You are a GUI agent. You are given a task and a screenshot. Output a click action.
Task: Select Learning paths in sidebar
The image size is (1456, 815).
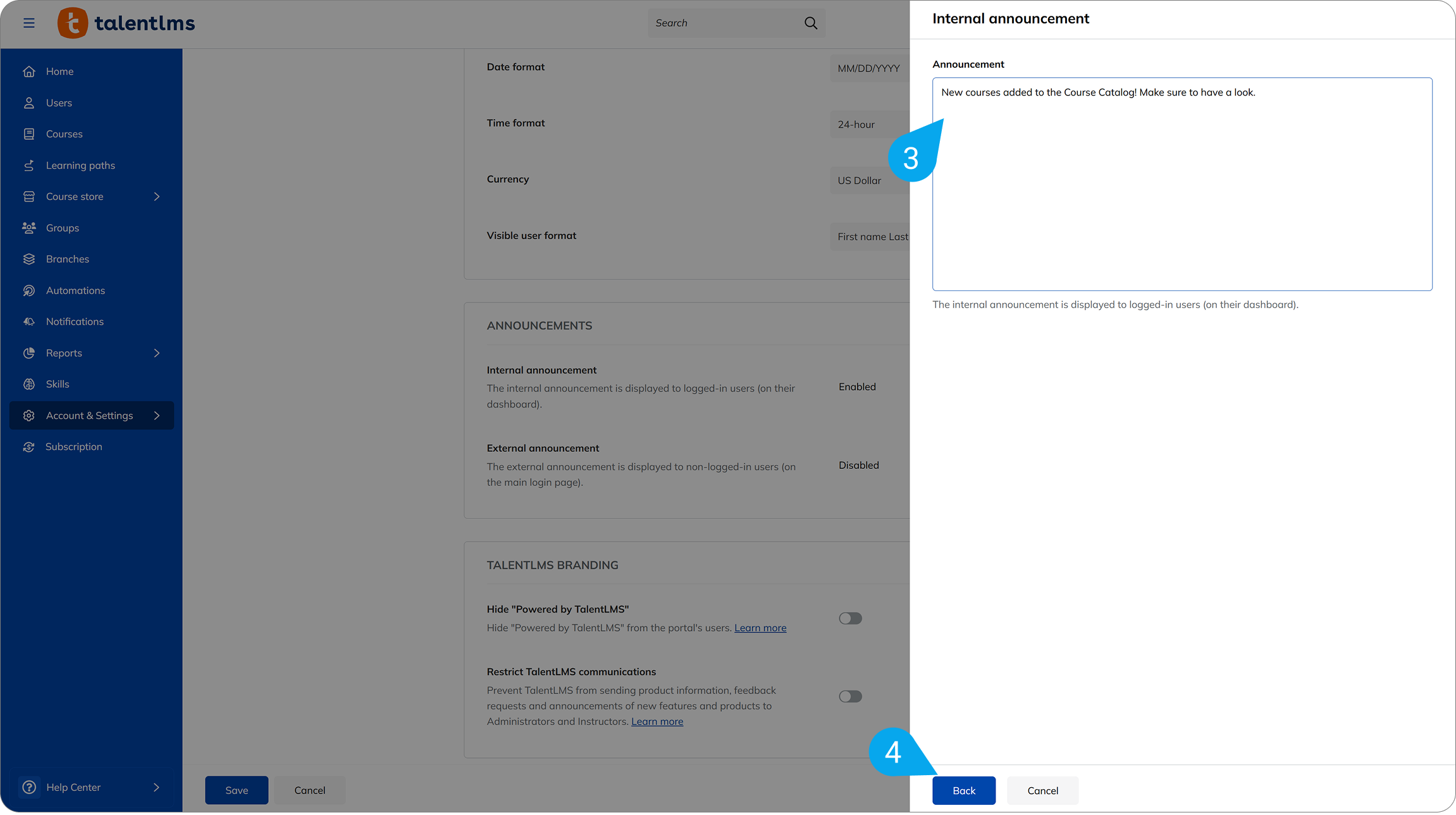point(80,165)
